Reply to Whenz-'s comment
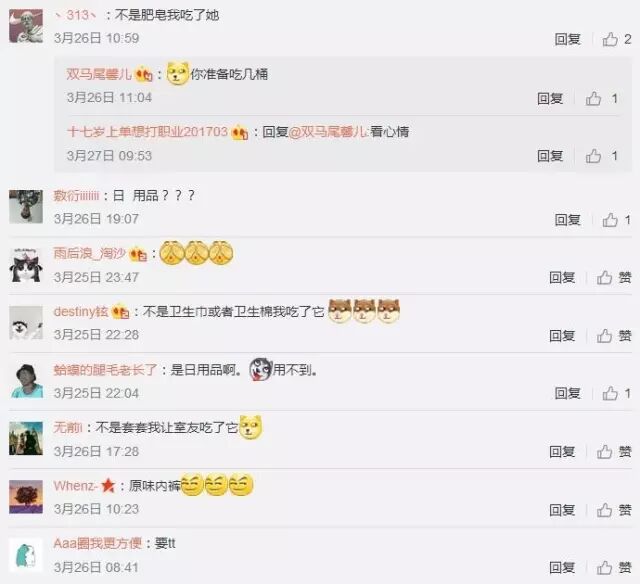This screenshot has height=584, width=640. [562, 509]
